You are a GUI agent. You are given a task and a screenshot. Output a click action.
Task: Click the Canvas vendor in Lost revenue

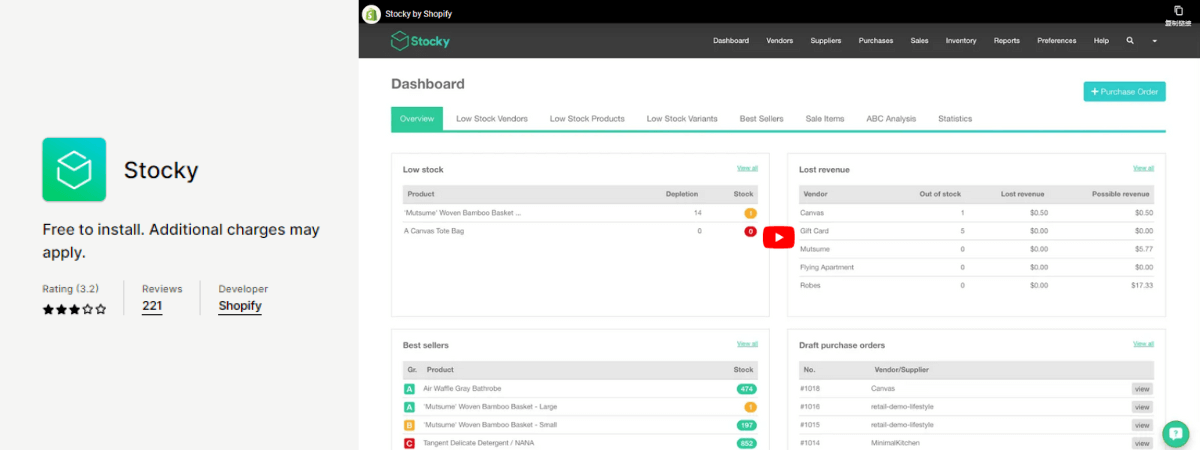pos(812,213)
